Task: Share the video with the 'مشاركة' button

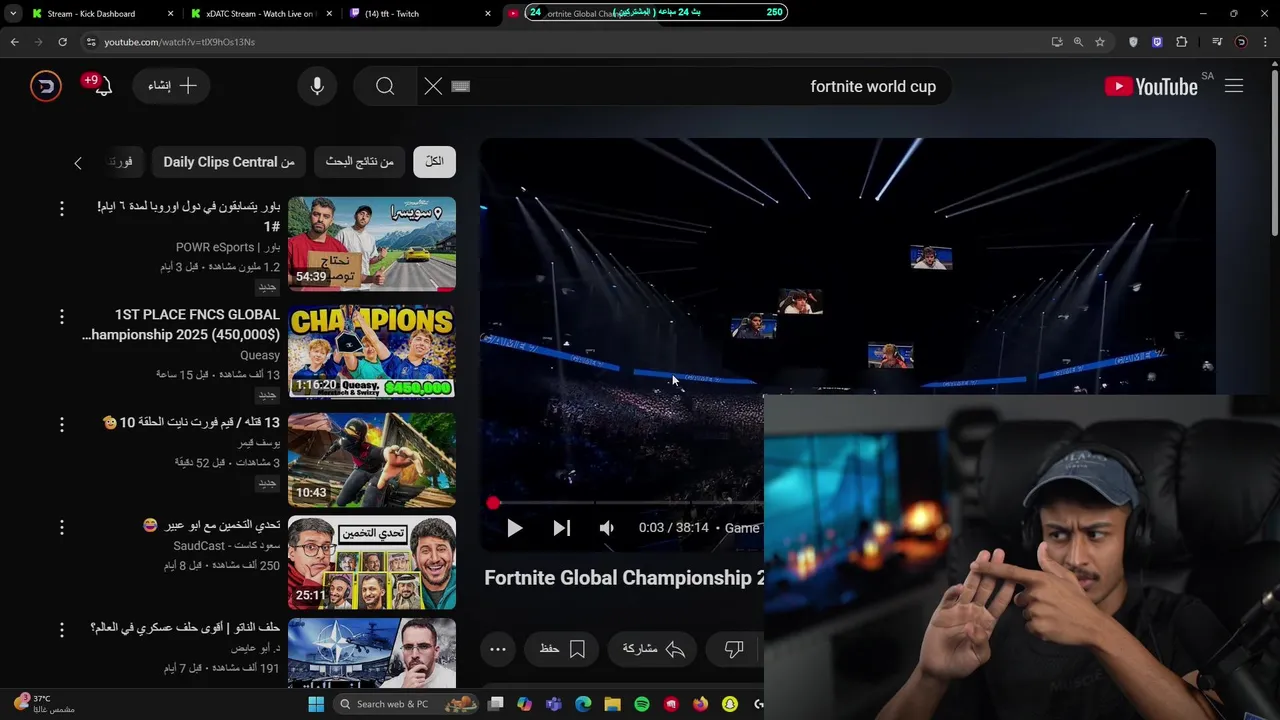Action: (654, 649)
